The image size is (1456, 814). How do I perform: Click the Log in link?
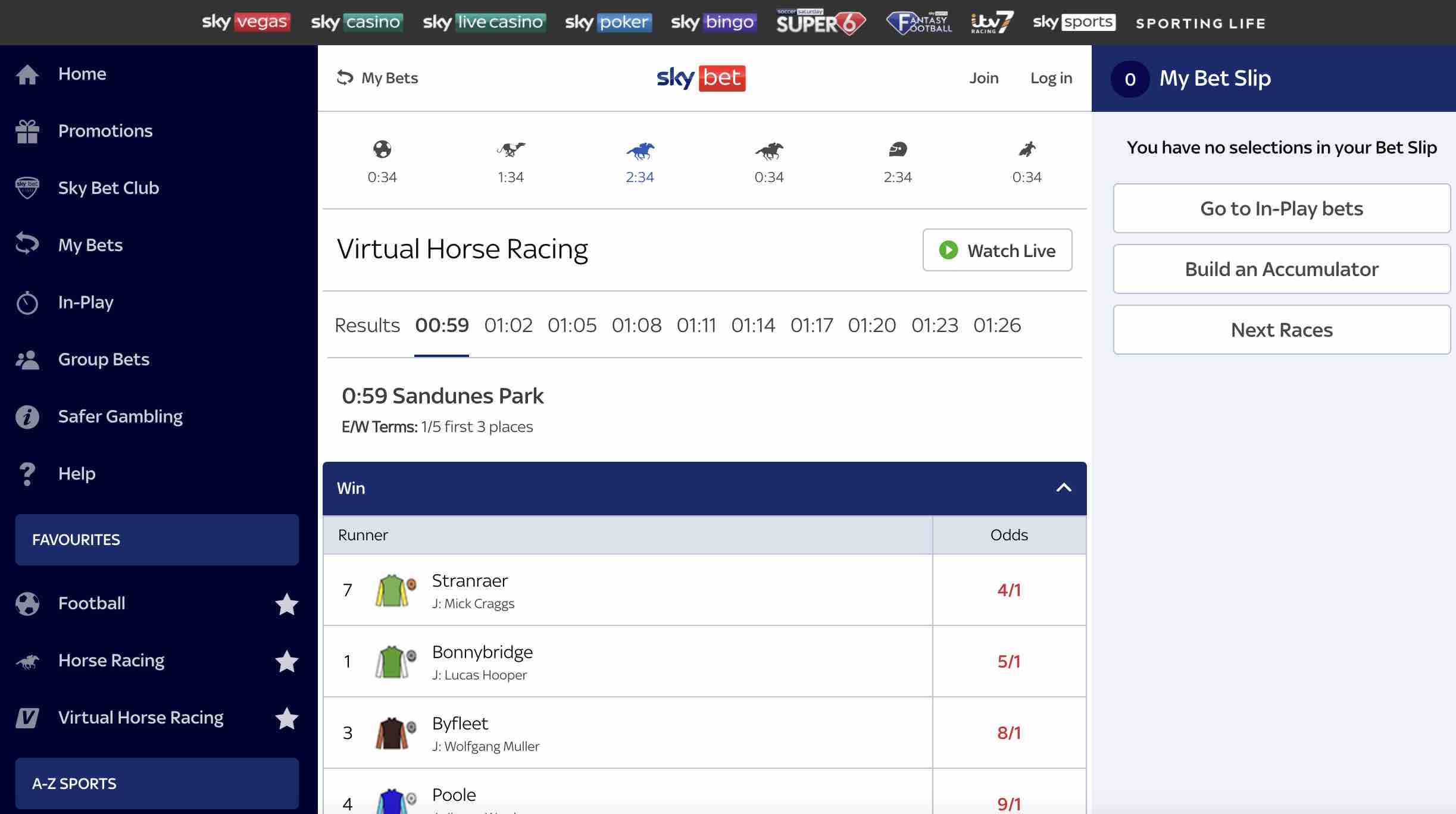pos(1051,78)
